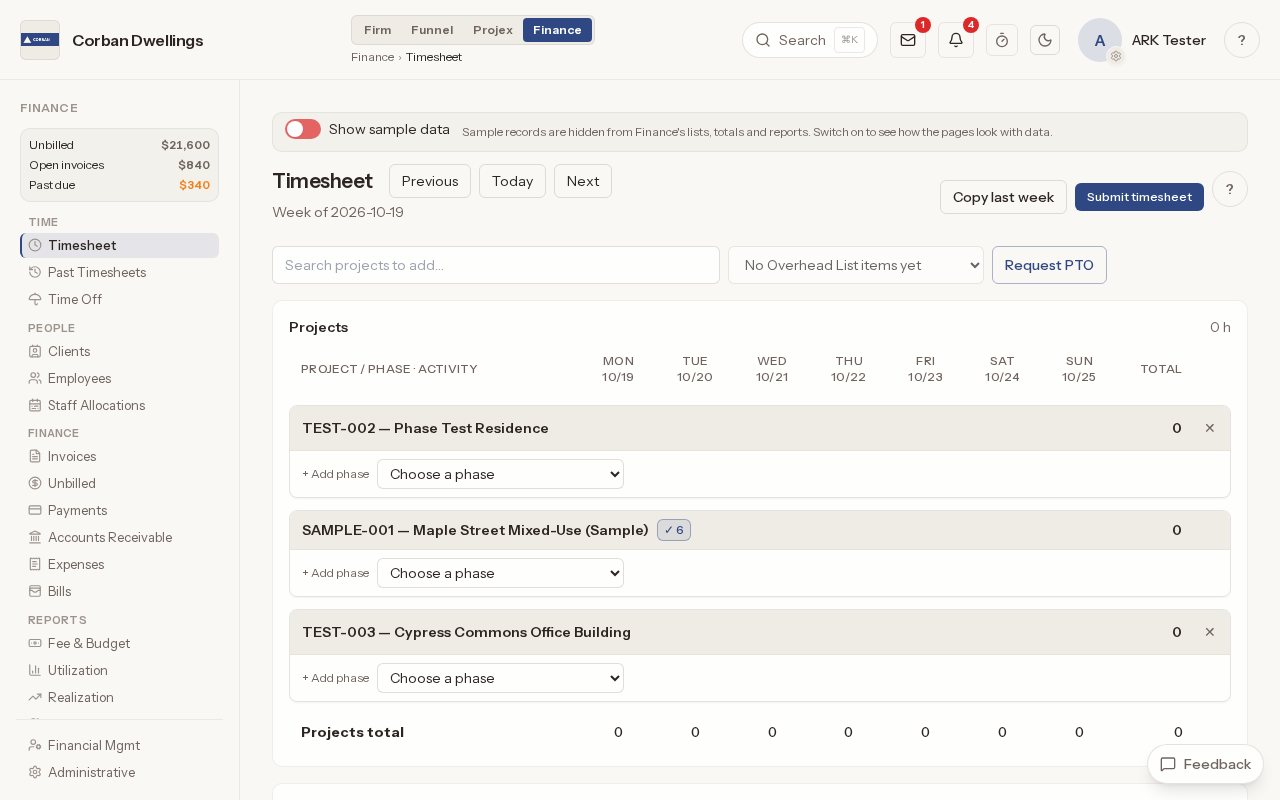Open Time Off in sidebar
This screenshot has width=1280, height=800.
click(x=119, y=299)
